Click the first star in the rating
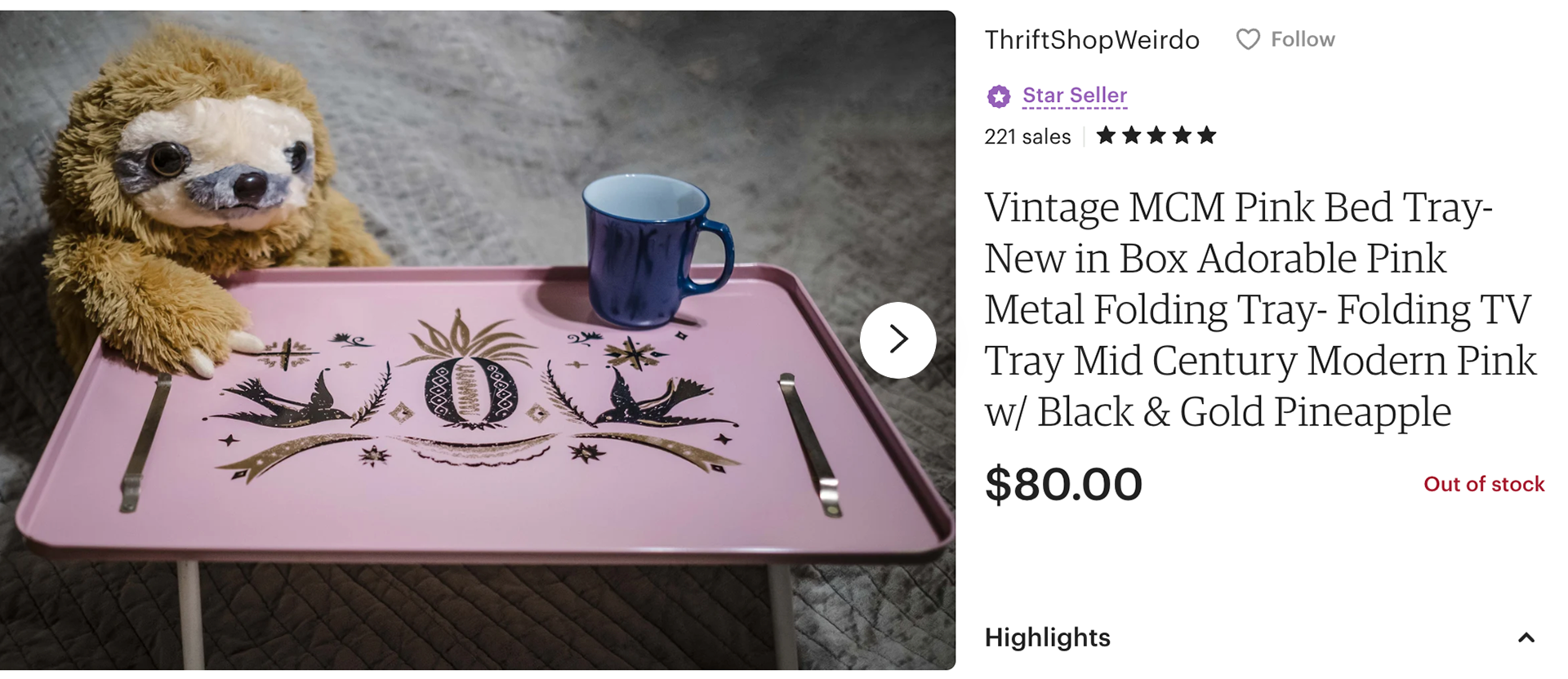Image resolution: width=1568 pixels, height=679 pixels. coord(1106,135)
